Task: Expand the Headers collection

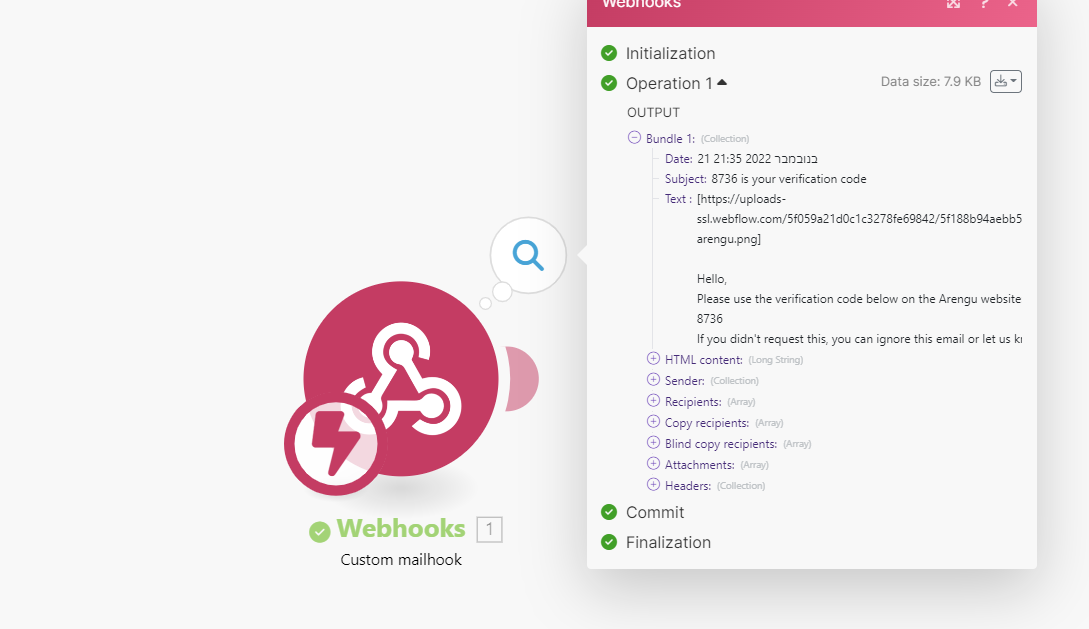Action: [x=653, y=484]
